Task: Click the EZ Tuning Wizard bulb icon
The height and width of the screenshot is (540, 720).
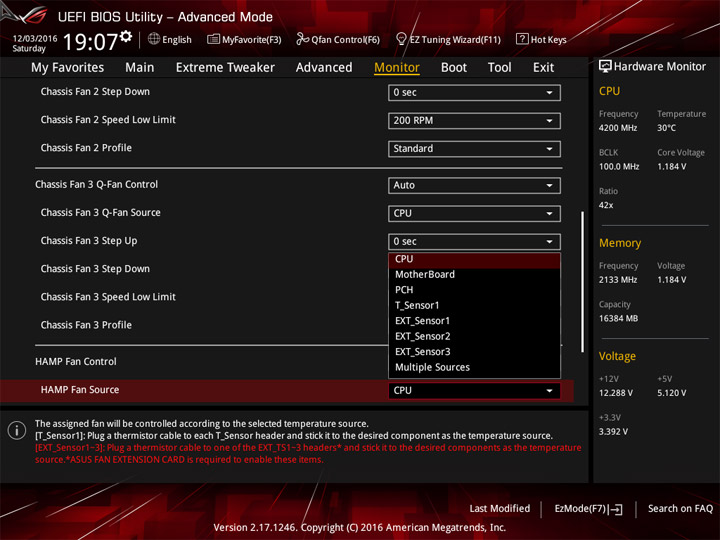Action: (x=401, y=39)
